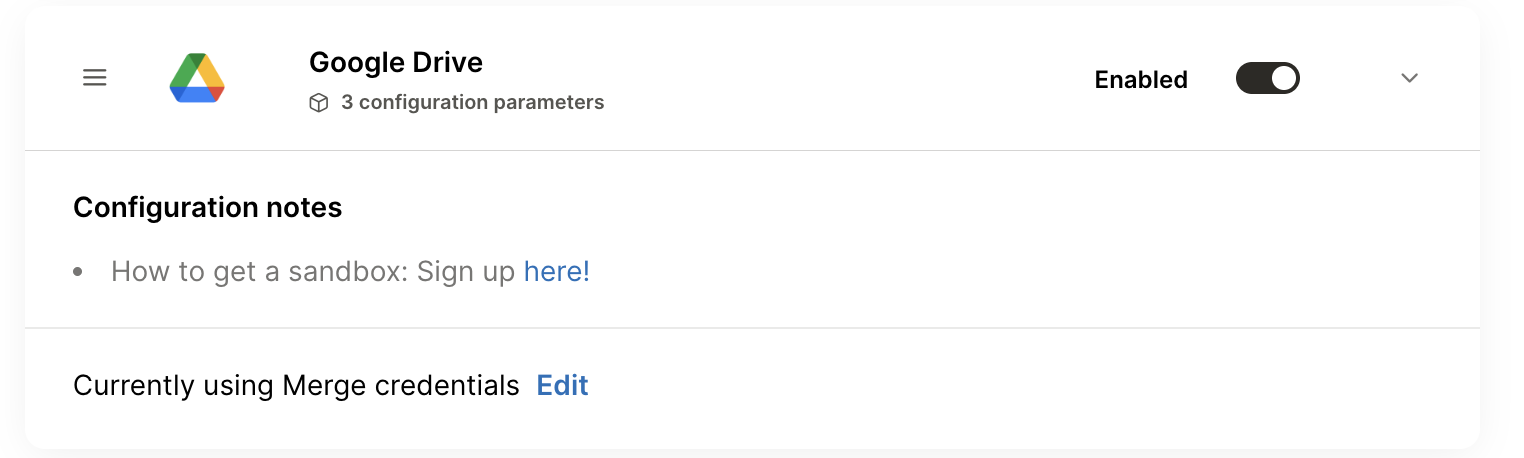This screenshot has width=1524, height=458.
Task: Click the bullet point before the sandbox note
Action: pyautogui.click(x=79, y=272)
